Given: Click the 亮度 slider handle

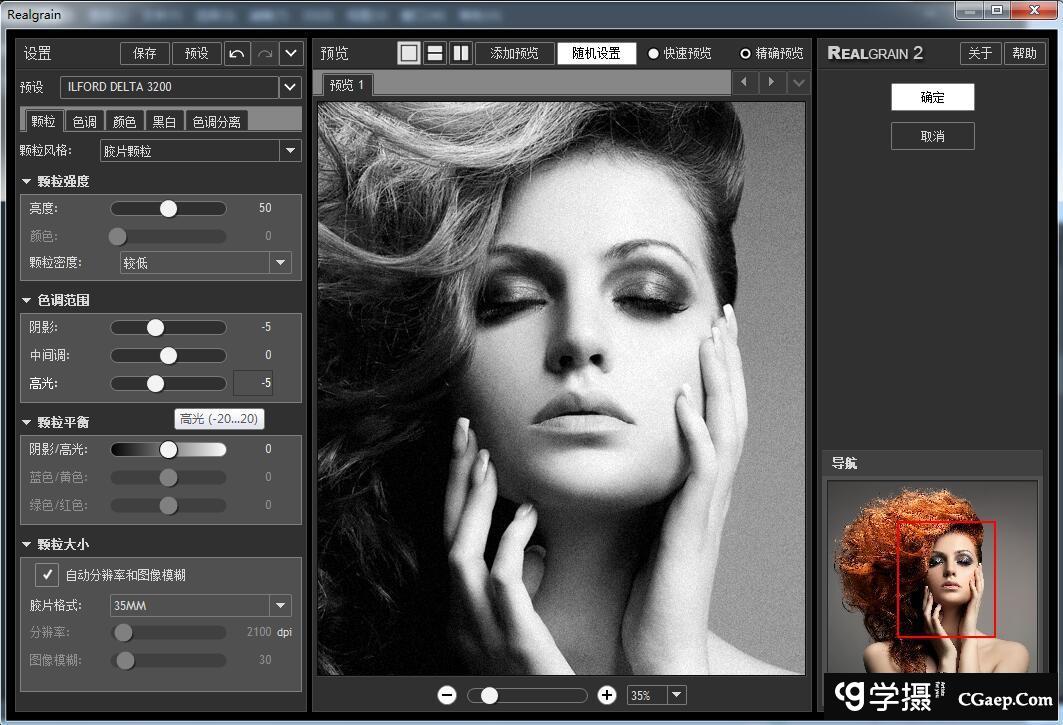Looking at the screenshot, I should pyautogui.click(x=168, y=208).
